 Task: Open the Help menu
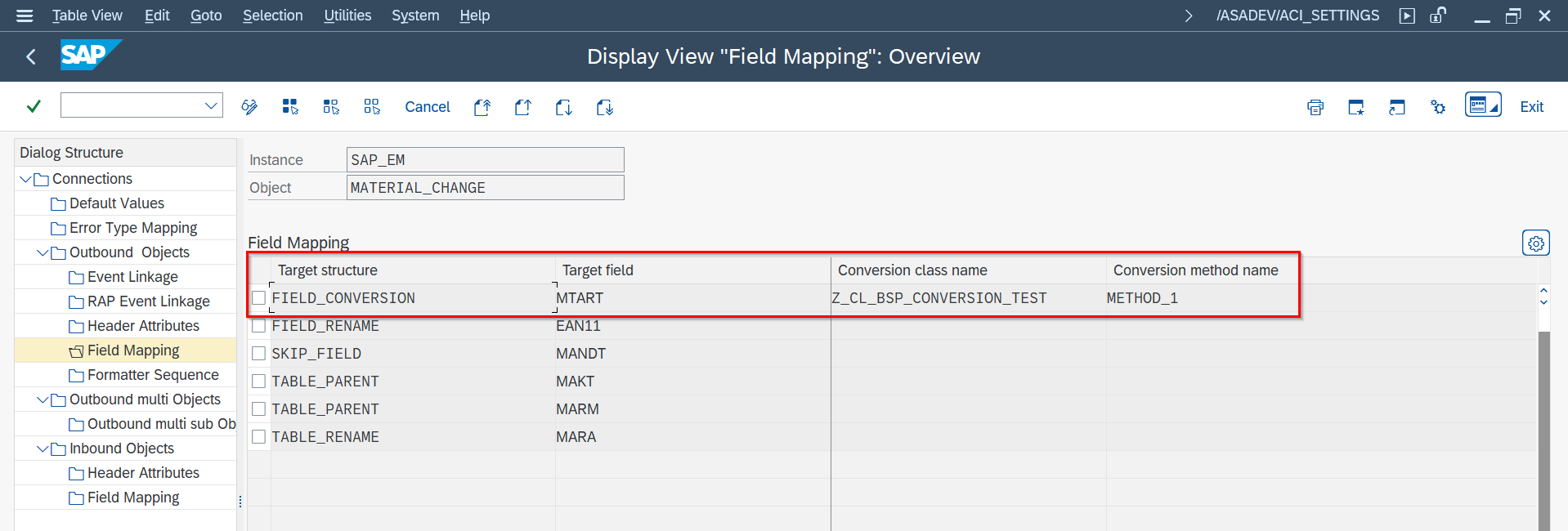click(x=474, y=16)
